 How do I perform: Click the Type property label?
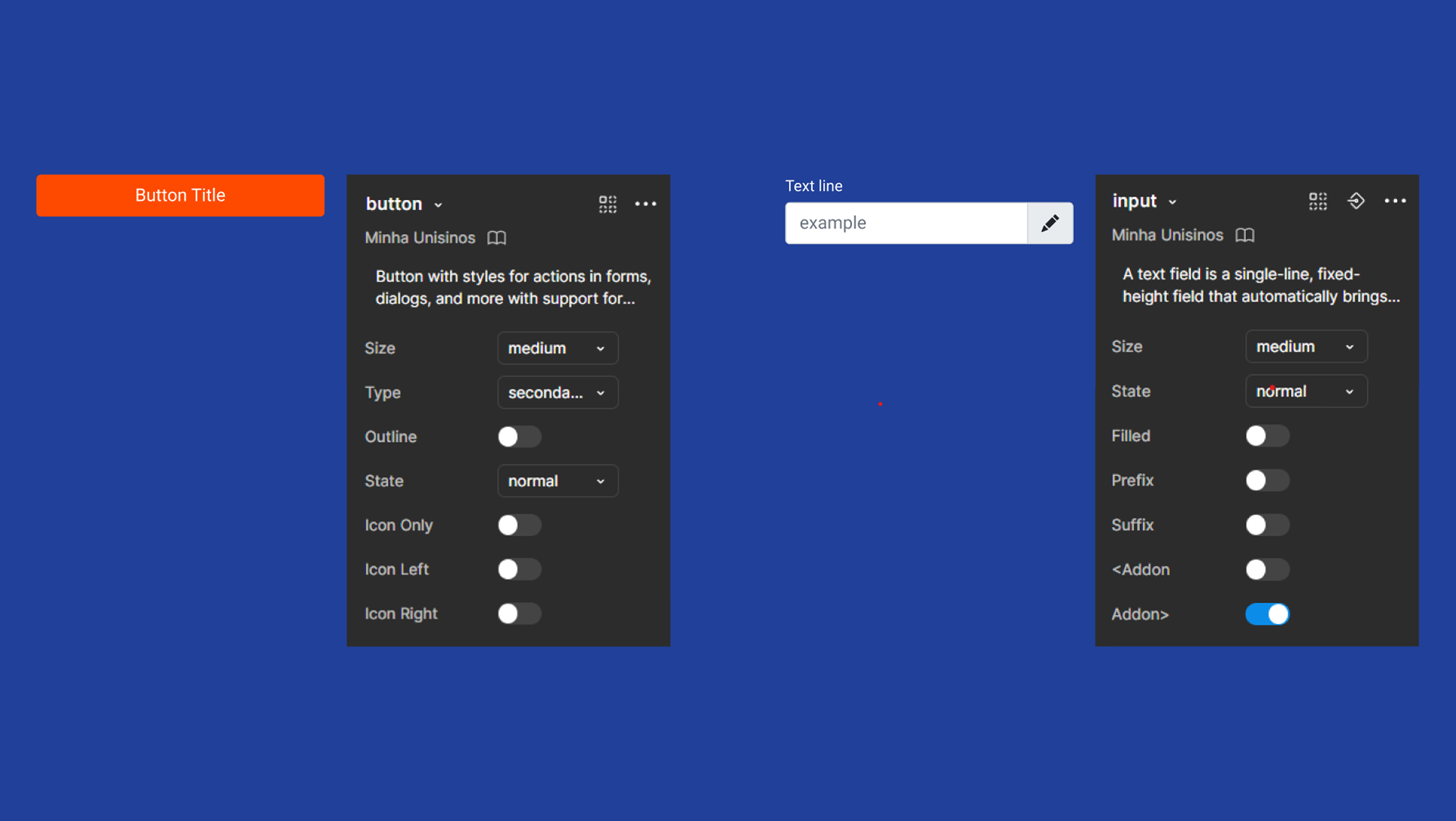click(x=383, y=393)
